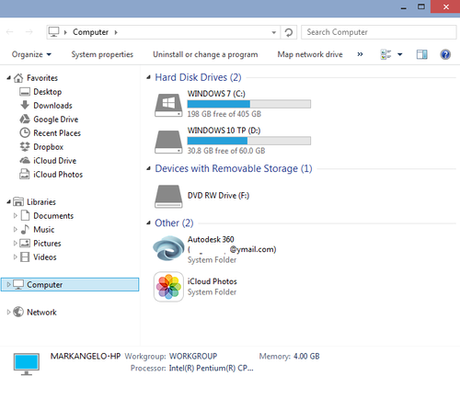This screenshot has height=399, width=460.
Task: Open the Help question mark button
Action: pos(445,54)
